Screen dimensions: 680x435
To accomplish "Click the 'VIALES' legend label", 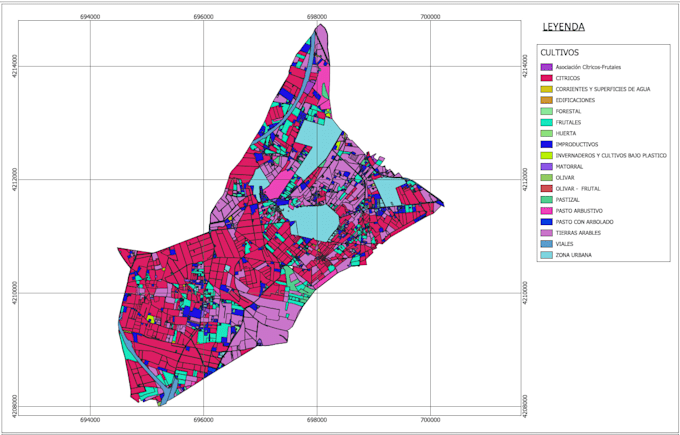I will coord(564,244).
